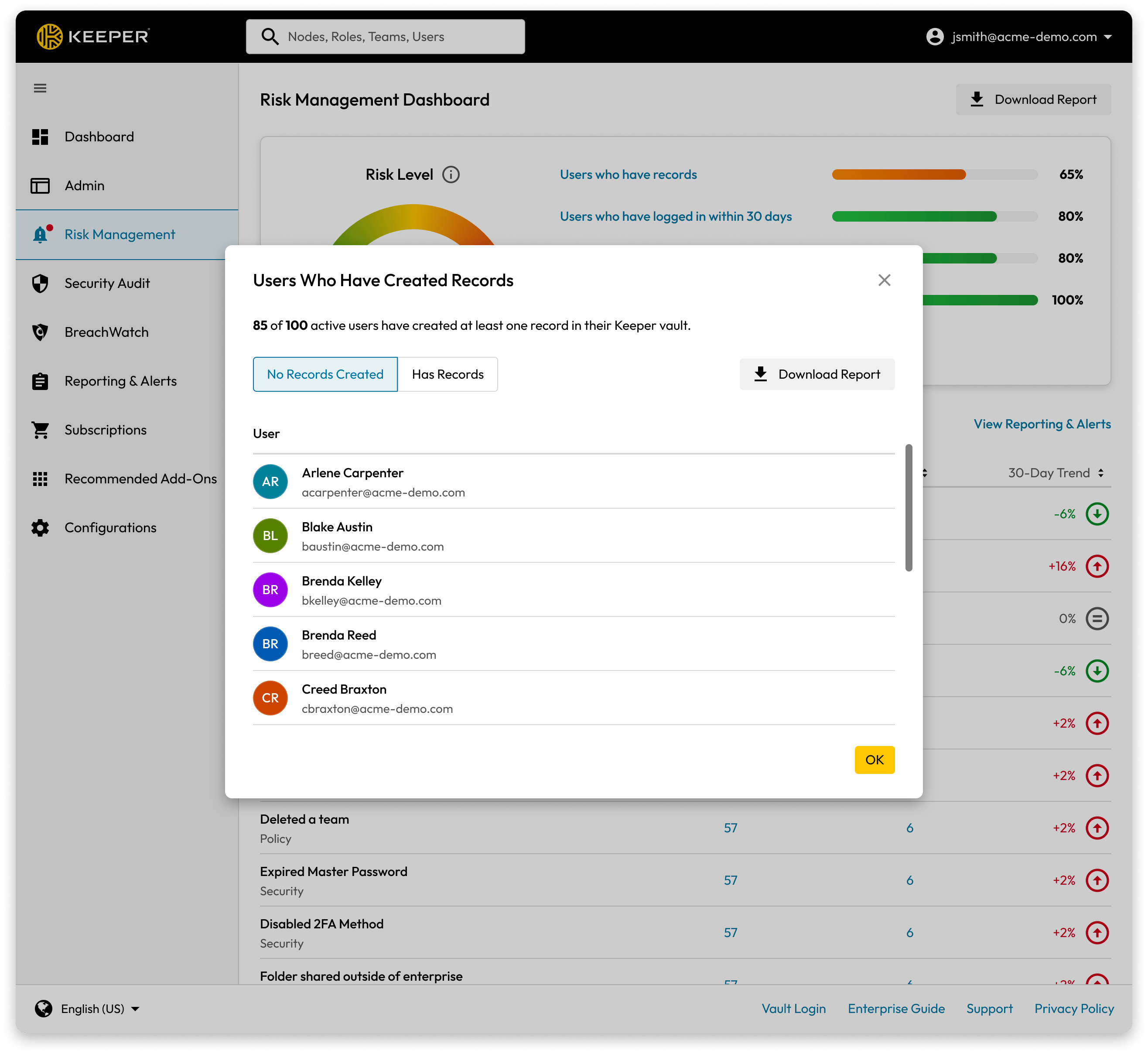The width and height of the screenshot is (1148, 1054).
Task: Click the Reporting & Alerts clipboard icon
Action: click(x=41, y=381)
